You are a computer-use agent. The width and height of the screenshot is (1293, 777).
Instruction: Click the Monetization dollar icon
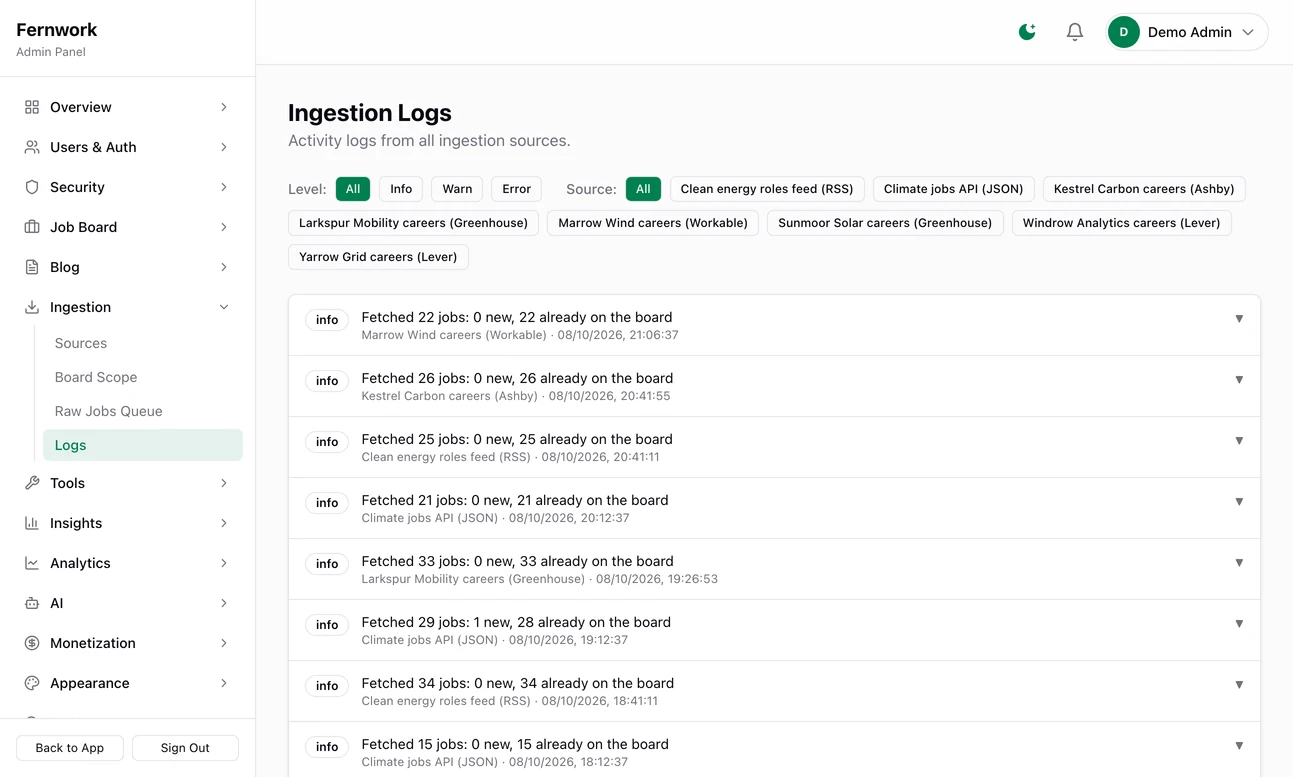[32, 643]
